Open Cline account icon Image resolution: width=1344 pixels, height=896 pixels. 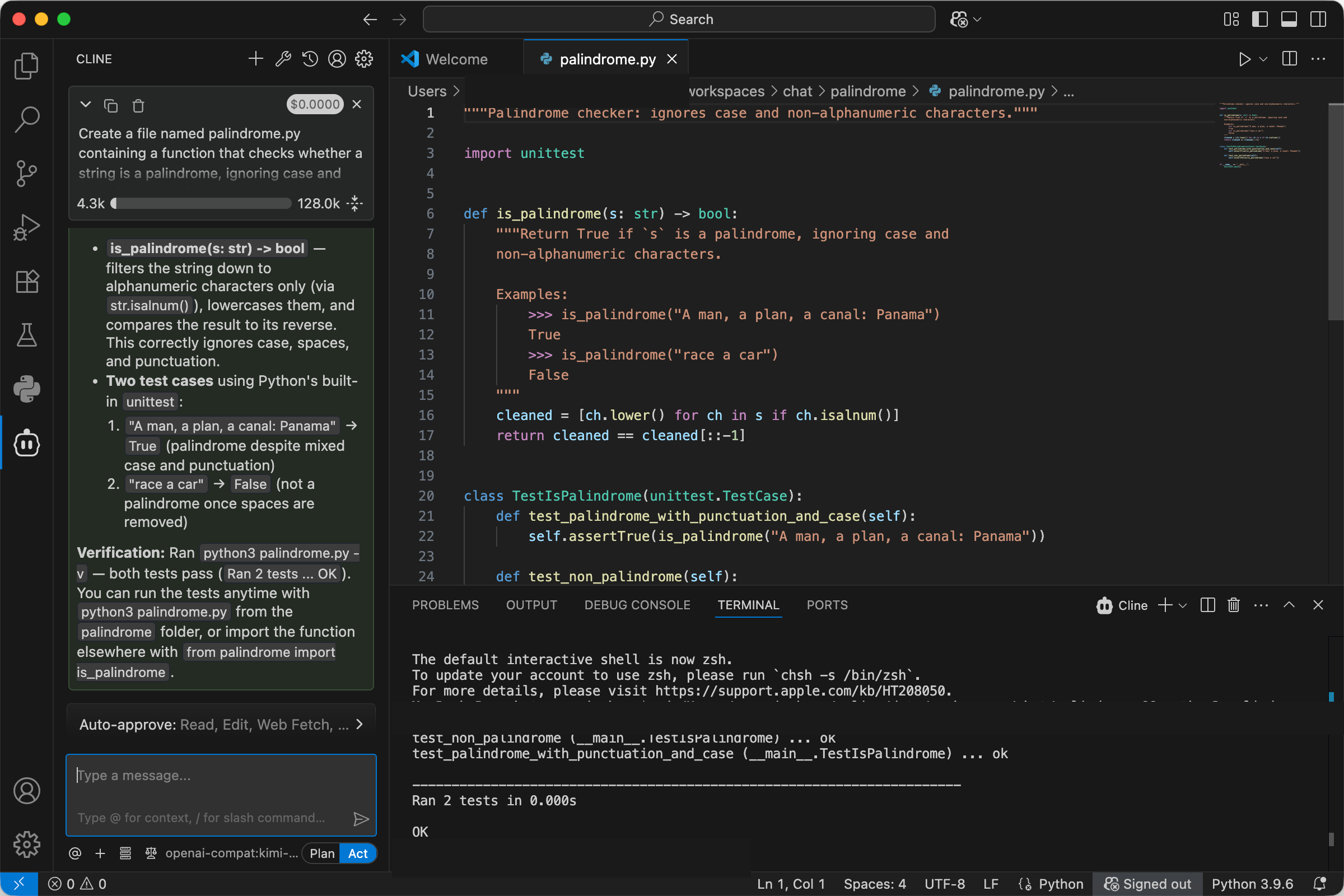click(337, 59)
